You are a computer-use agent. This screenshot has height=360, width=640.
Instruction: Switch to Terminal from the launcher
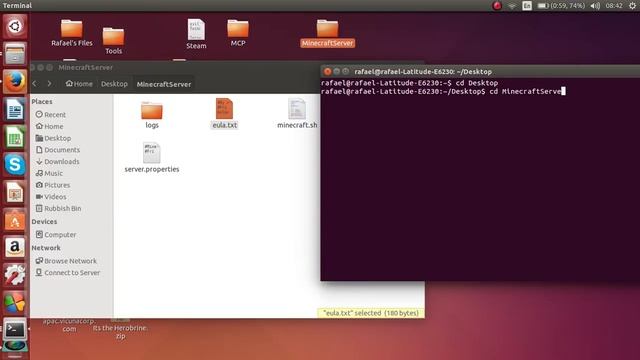coord(15,329)
